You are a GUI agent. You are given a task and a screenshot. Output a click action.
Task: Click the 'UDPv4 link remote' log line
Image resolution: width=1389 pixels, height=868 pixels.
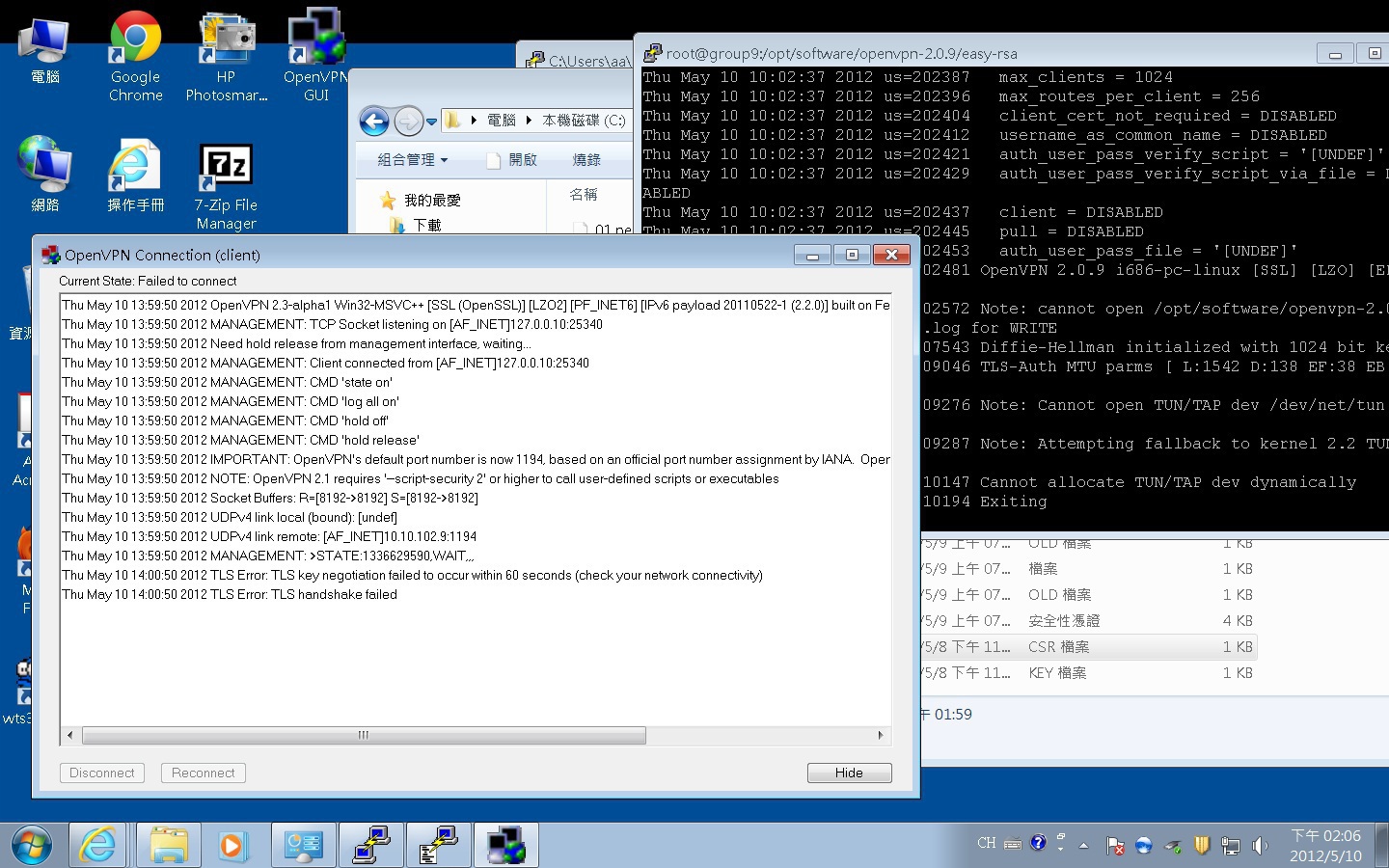(269, 536)
